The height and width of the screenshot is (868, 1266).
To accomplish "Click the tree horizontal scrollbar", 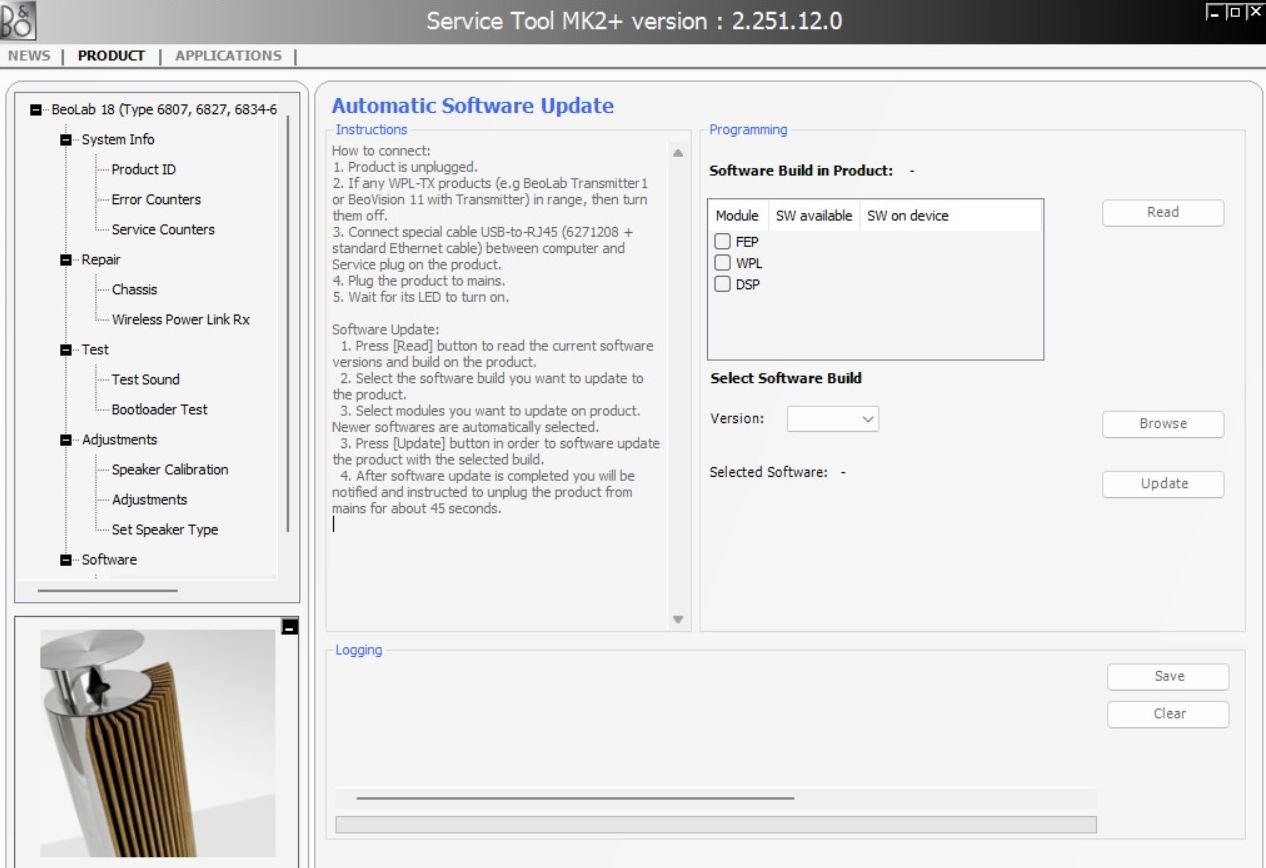I will point(107,590).
